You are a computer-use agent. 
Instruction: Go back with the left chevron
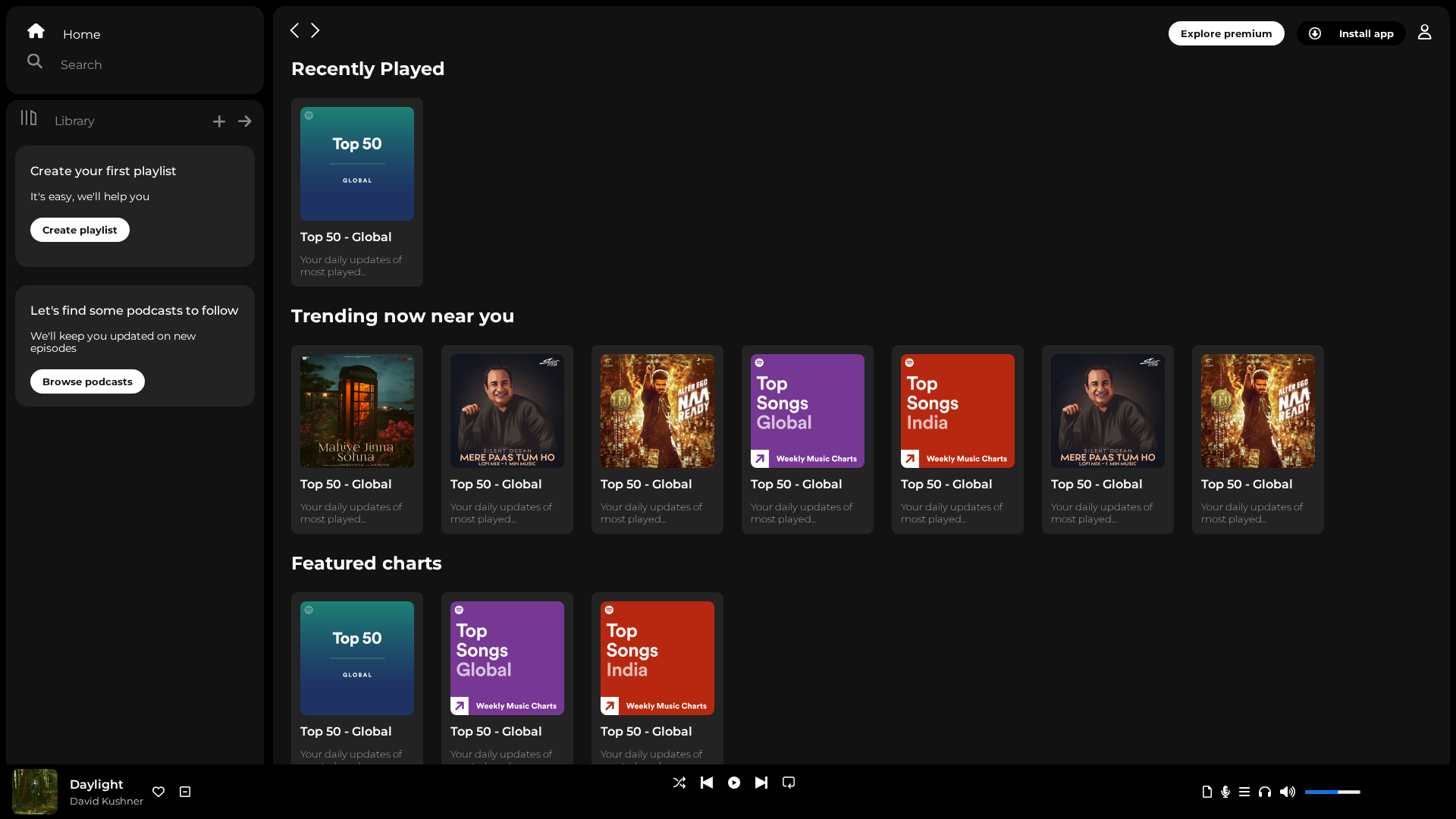click(294, 30)
